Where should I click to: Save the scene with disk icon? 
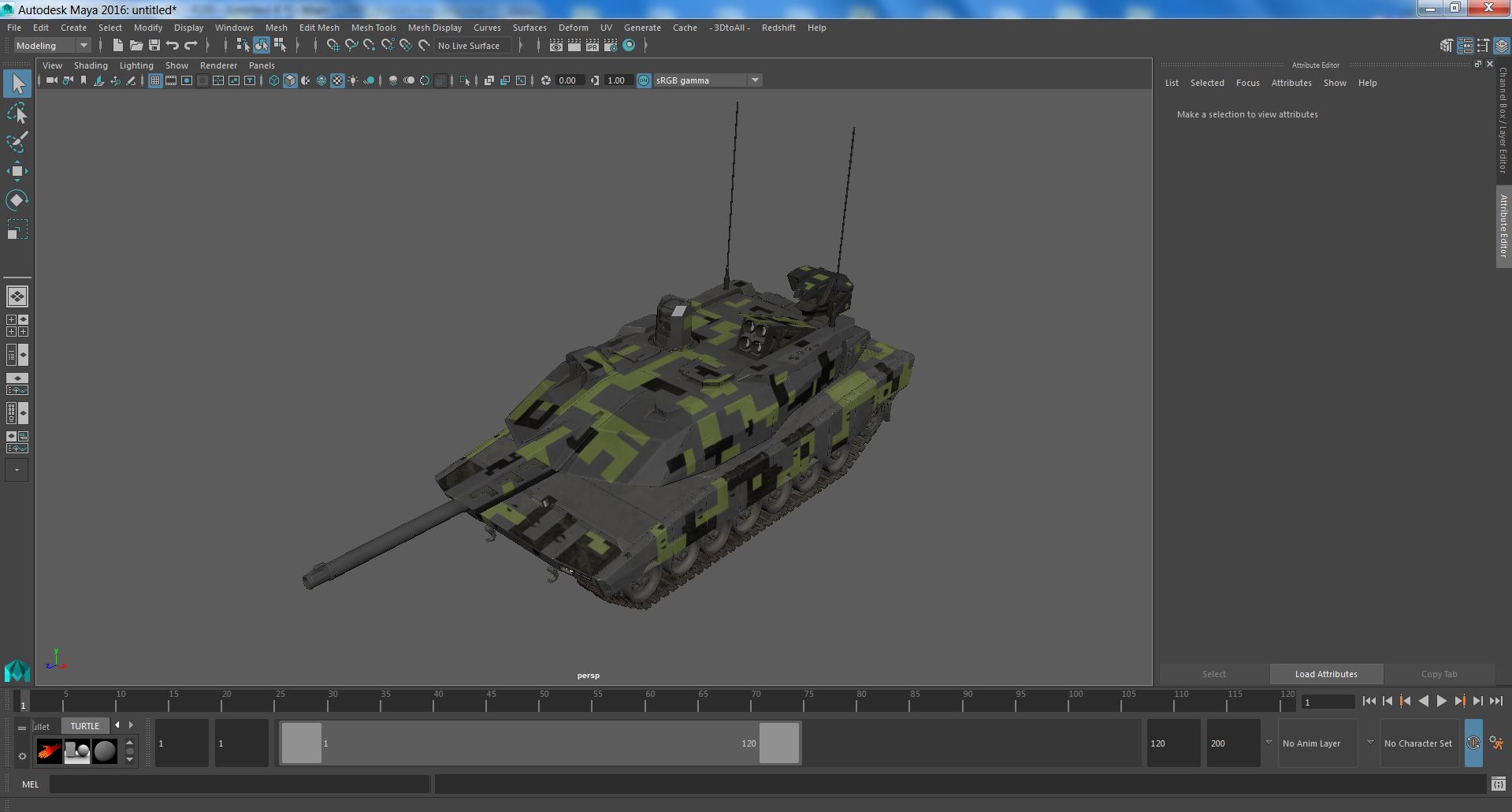[x=154, y=46]
